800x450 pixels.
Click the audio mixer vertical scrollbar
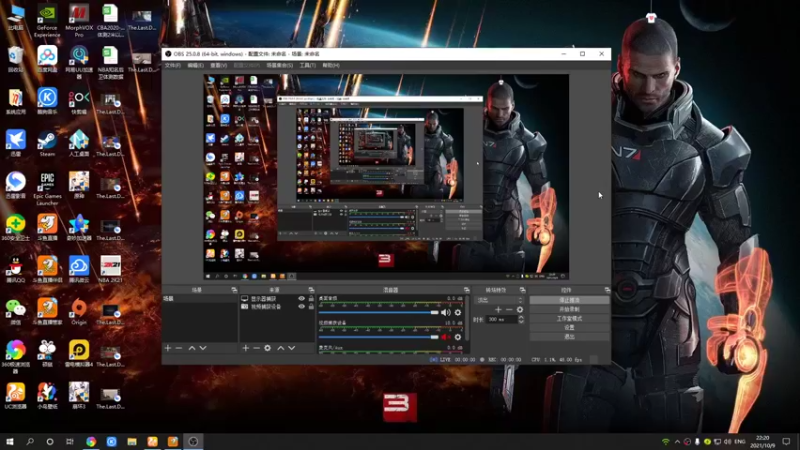467,319
